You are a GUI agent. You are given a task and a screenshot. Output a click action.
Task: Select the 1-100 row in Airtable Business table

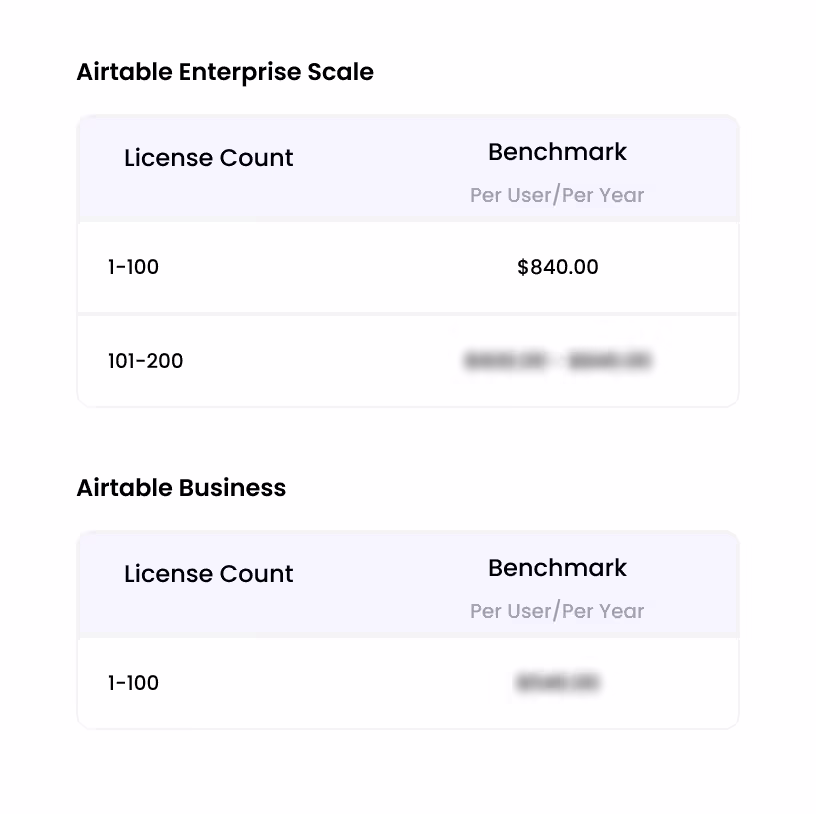coord(408,683)
